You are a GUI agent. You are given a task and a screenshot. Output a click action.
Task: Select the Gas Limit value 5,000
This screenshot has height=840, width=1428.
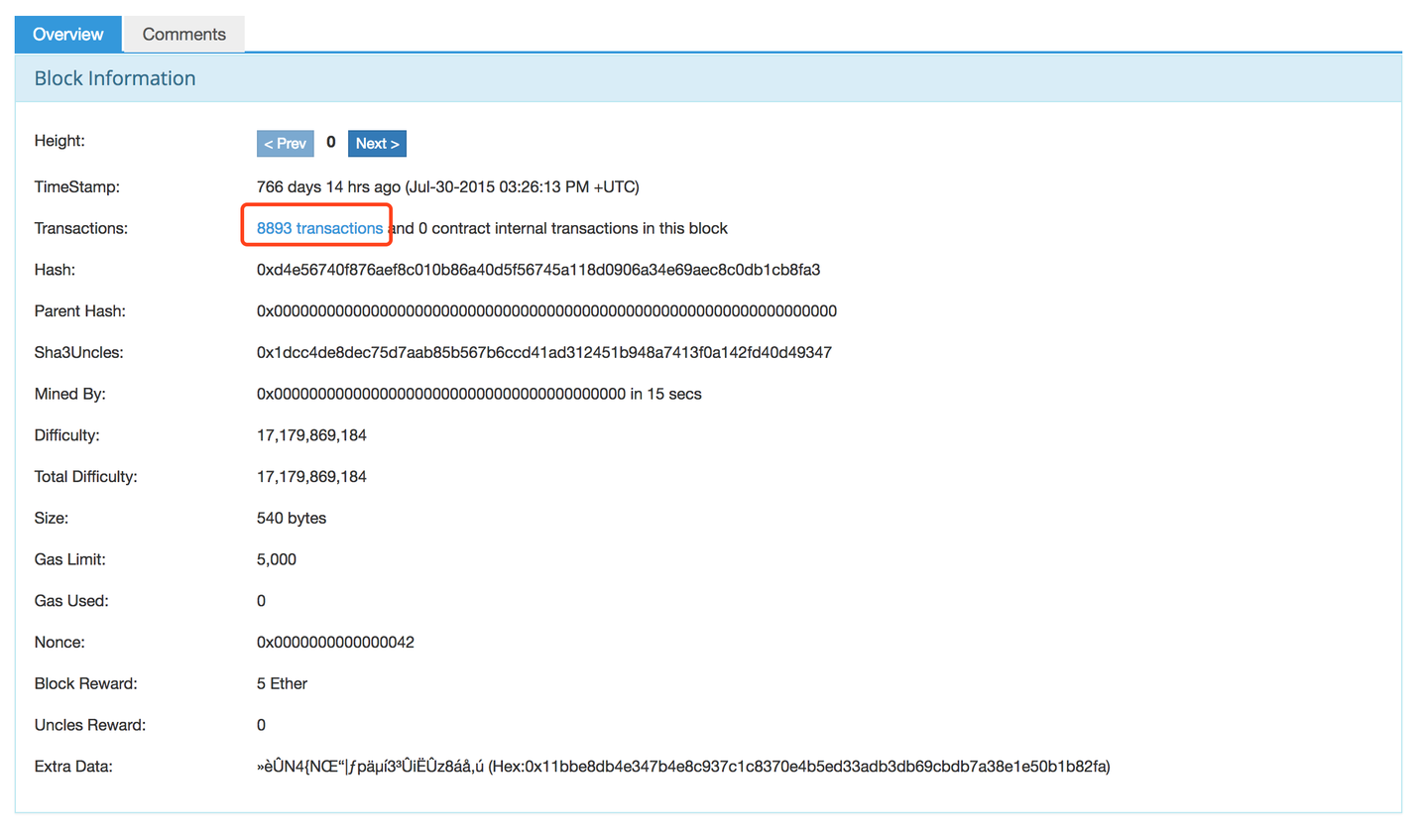coord(277,559)
